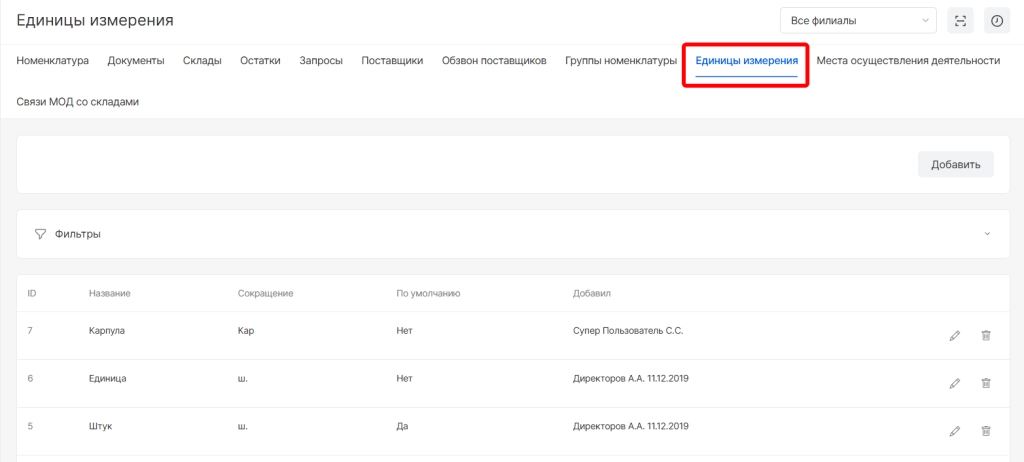Image resolution: width=1024 pixels, height=462 pixels.
Task: Edit the Штук unit row
Action: pos(954,431)
